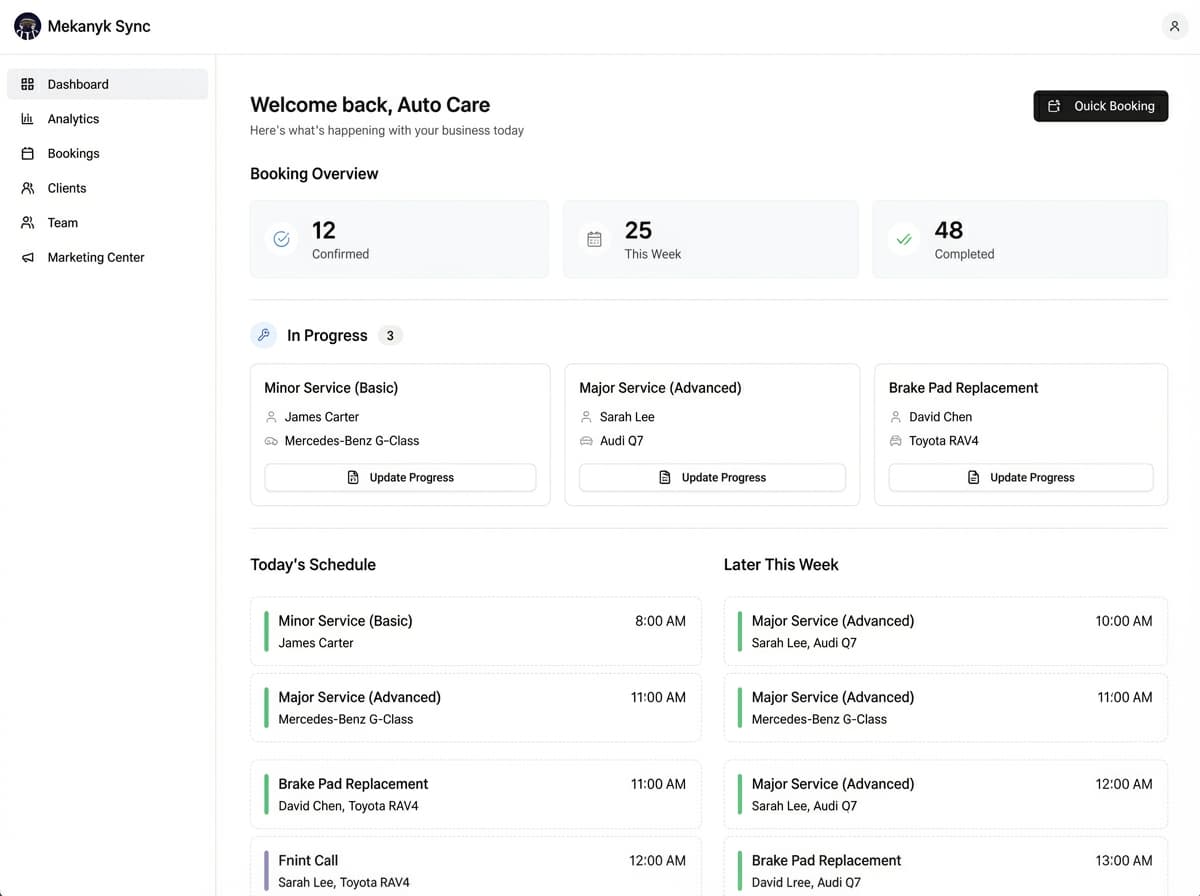Screen dimensions: 1200x896
Task: Click Update Progress for Brake Pad Replacement
Action: click(1020, 477)
